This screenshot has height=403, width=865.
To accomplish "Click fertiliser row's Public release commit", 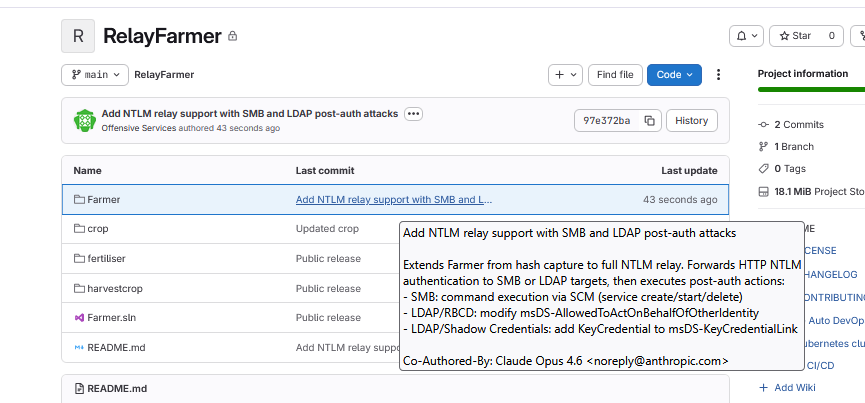I will (328, 259).
